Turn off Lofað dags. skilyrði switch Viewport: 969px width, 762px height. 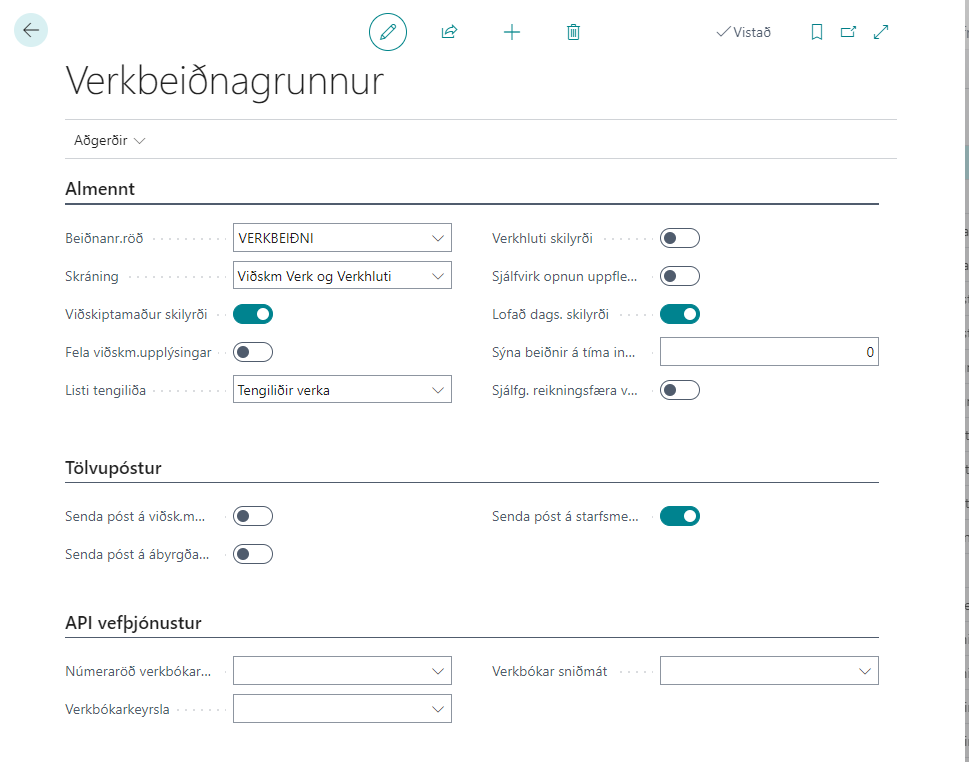point(680,314)
